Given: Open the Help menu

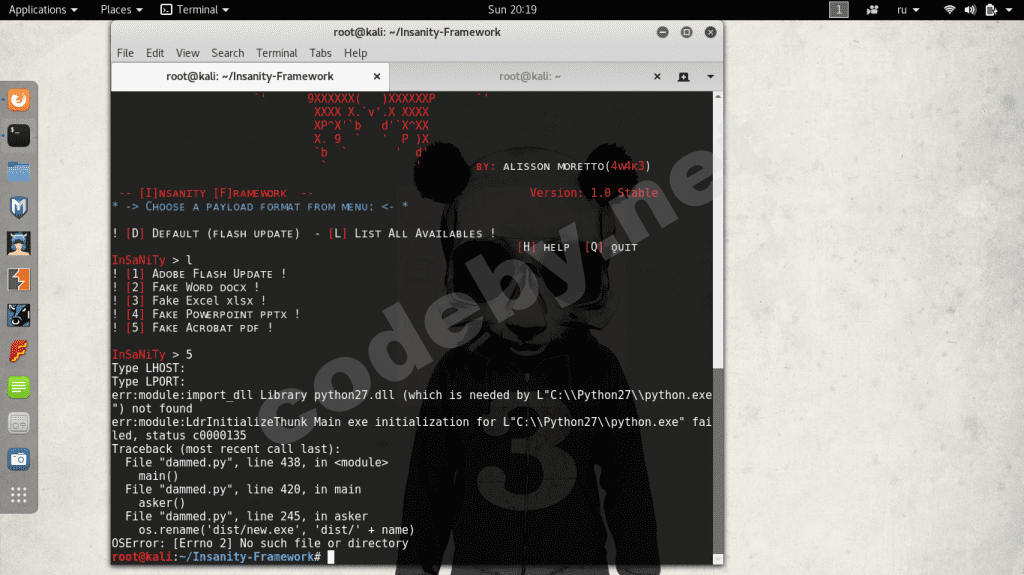Looking at the screenshot, I should tap(355, 53).
